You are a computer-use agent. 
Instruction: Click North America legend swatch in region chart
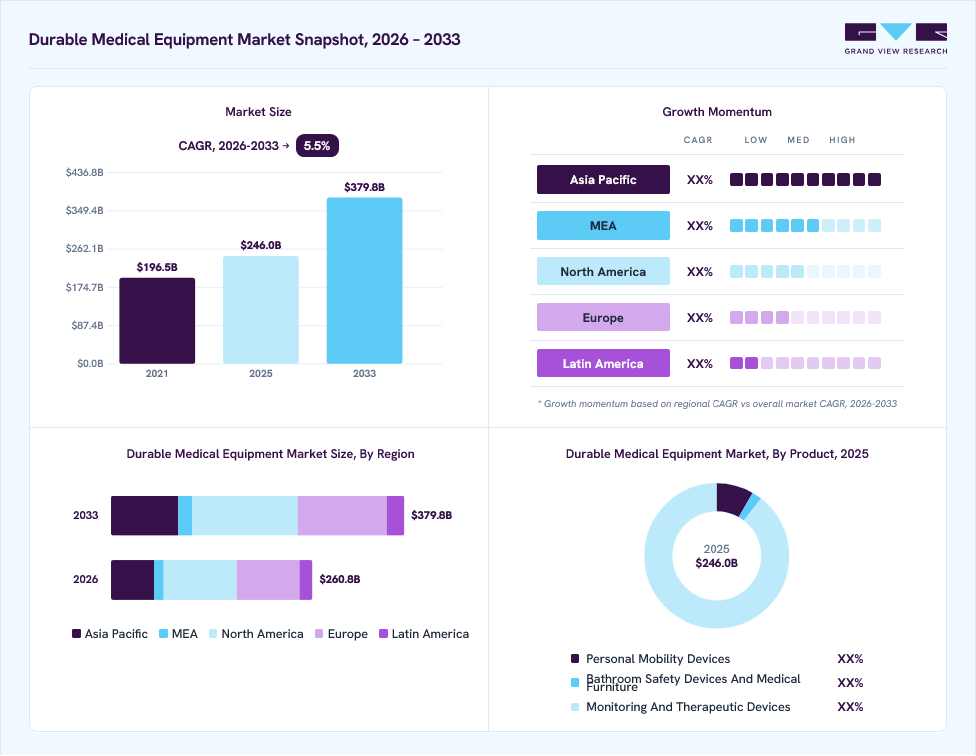click(213, 634)
